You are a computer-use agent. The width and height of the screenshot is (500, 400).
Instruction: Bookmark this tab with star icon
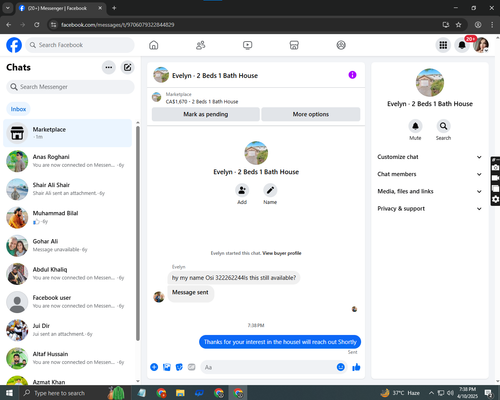tap(459, 25)
